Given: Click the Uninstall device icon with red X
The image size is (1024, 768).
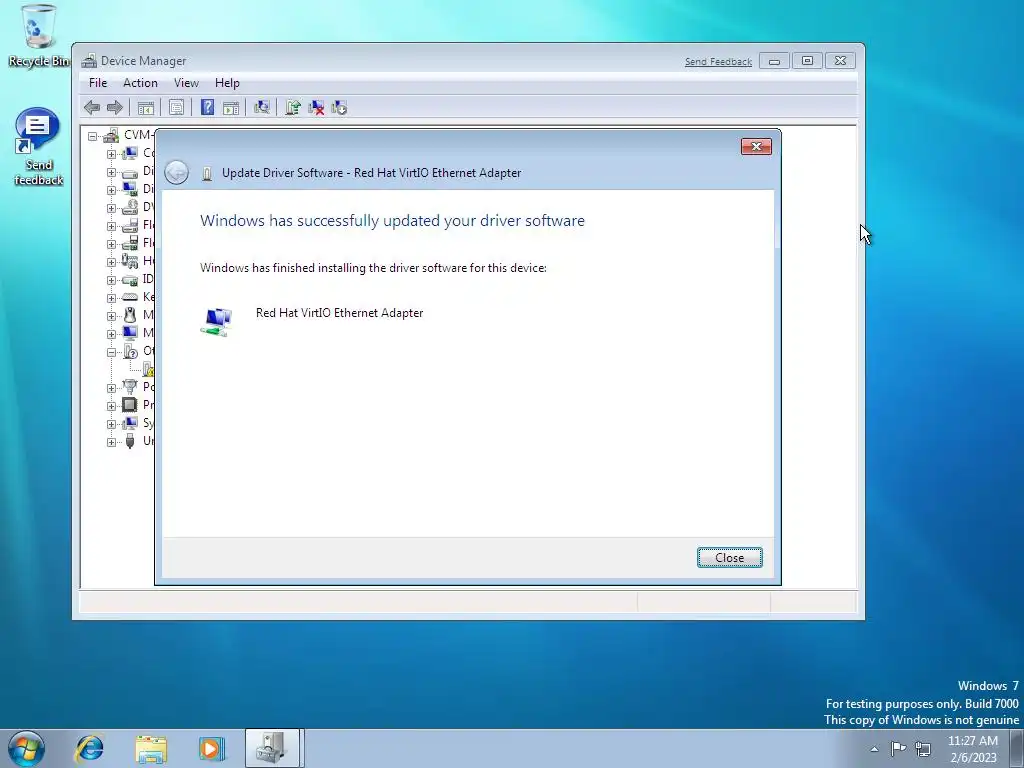Looking at the screenshot, I should coord(316,108).
